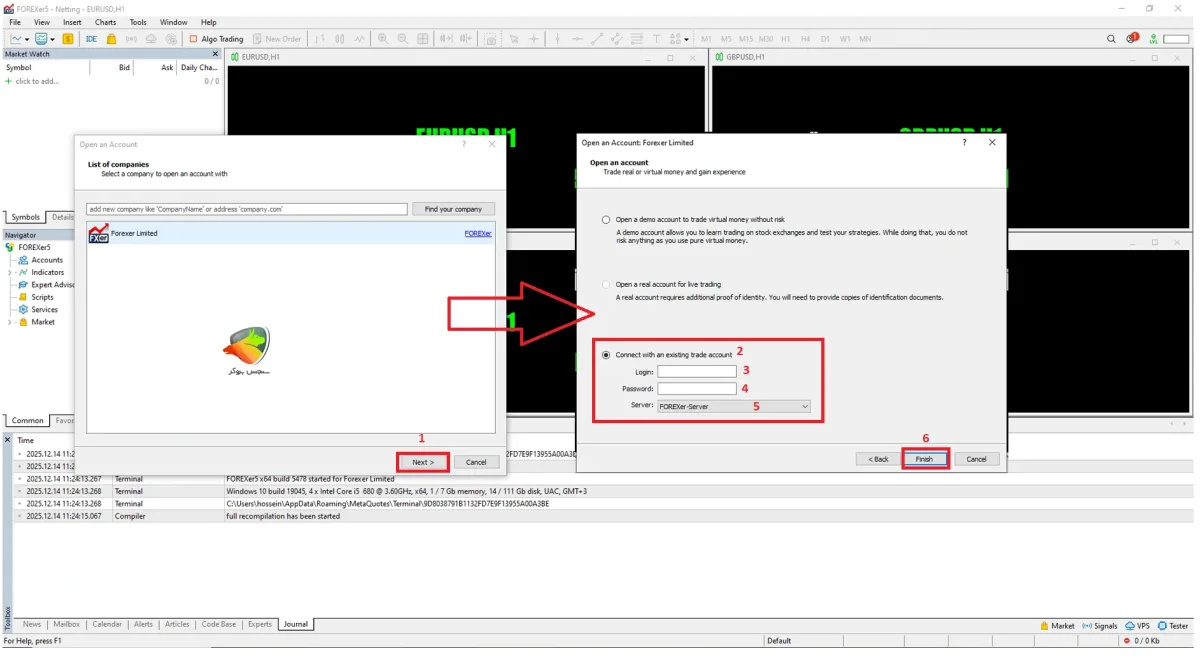The image size is (1200, 656).
Task: Select the crosshair tool in toolbar
Action: coord(534,39)
